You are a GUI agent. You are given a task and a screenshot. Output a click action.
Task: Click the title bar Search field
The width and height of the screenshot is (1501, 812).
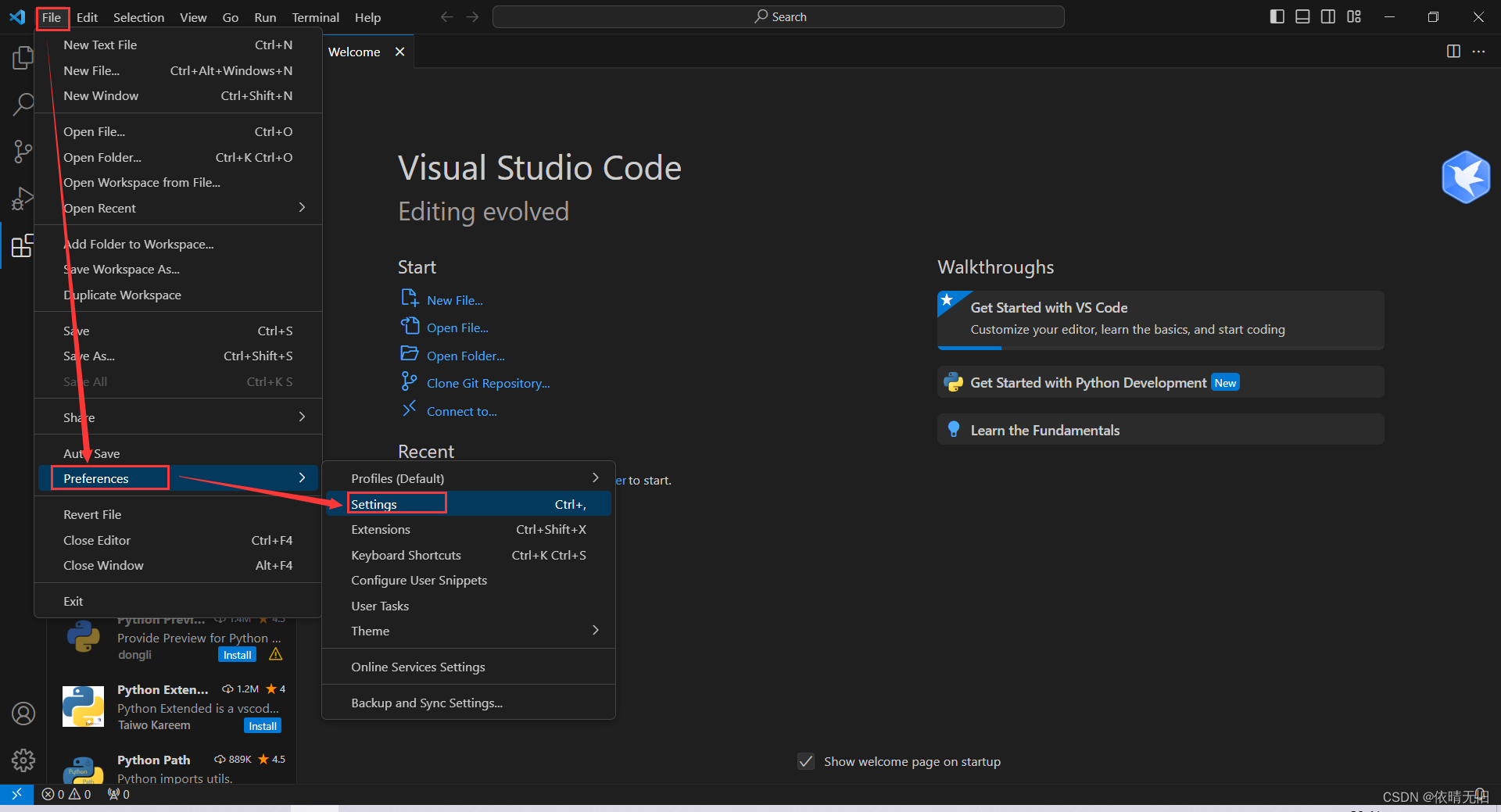[778, 16]
